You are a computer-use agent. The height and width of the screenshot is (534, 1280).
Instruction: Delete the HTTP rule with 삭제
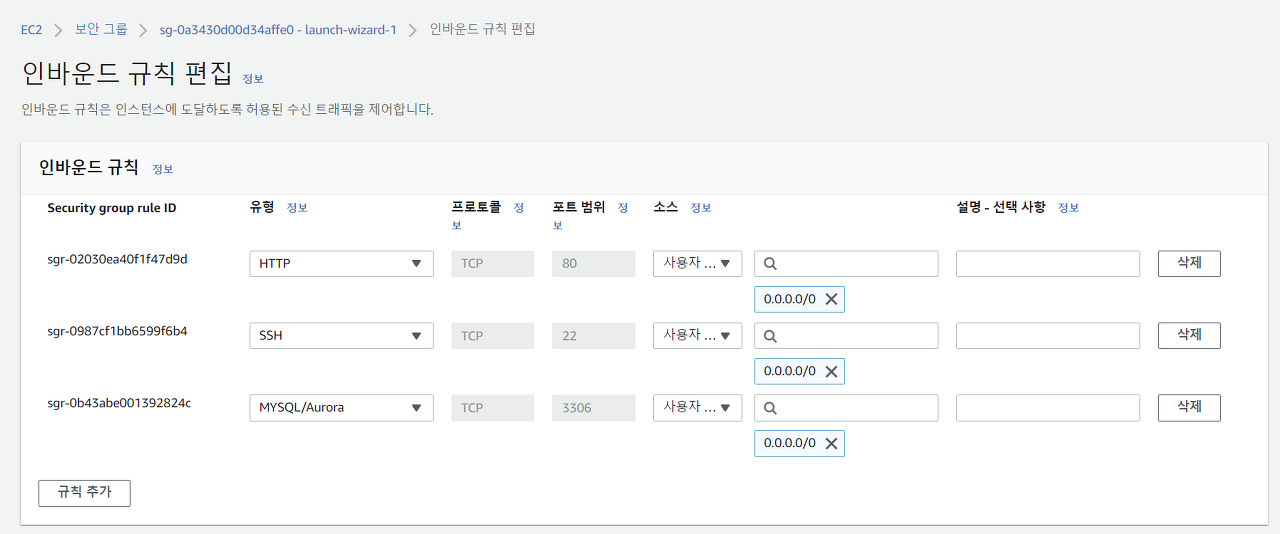click(1189, 264)
